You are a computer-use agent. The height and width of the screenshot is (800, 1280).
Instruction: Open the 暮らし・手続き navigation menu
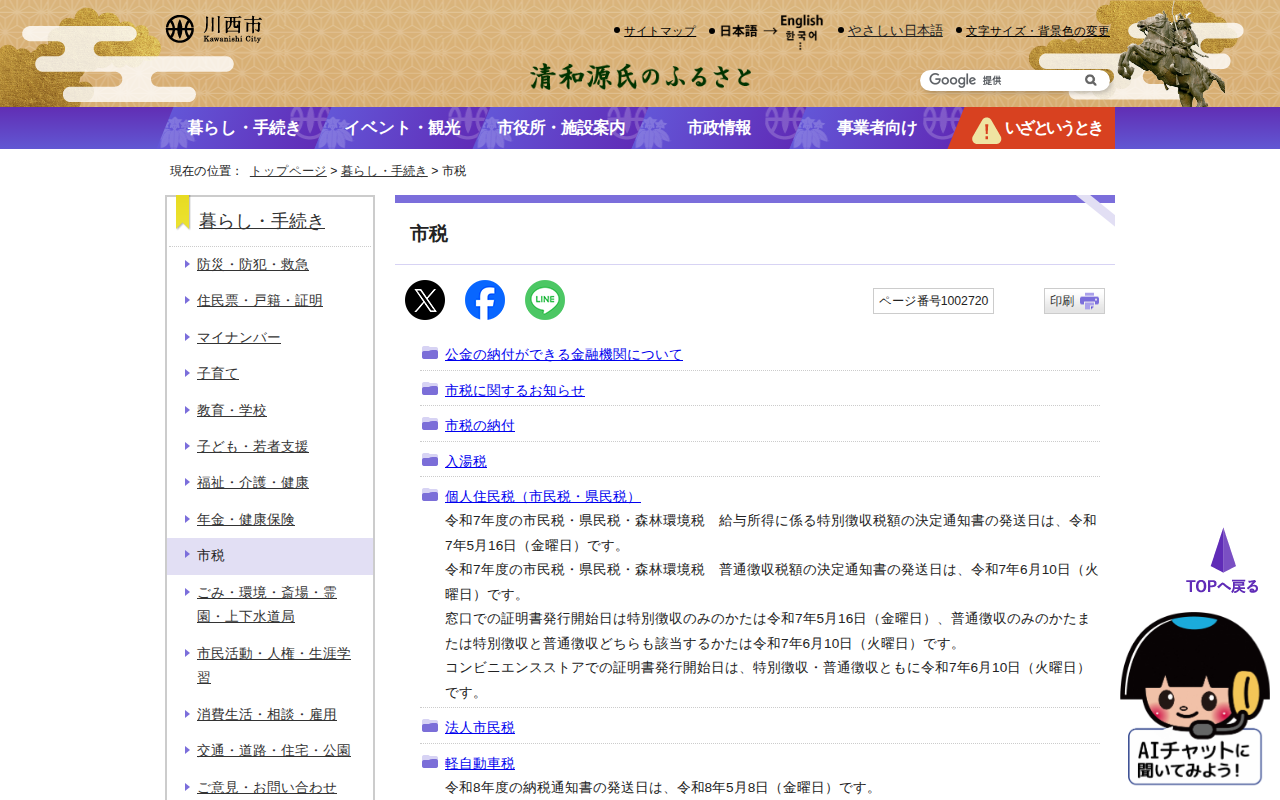click(243, 128)
